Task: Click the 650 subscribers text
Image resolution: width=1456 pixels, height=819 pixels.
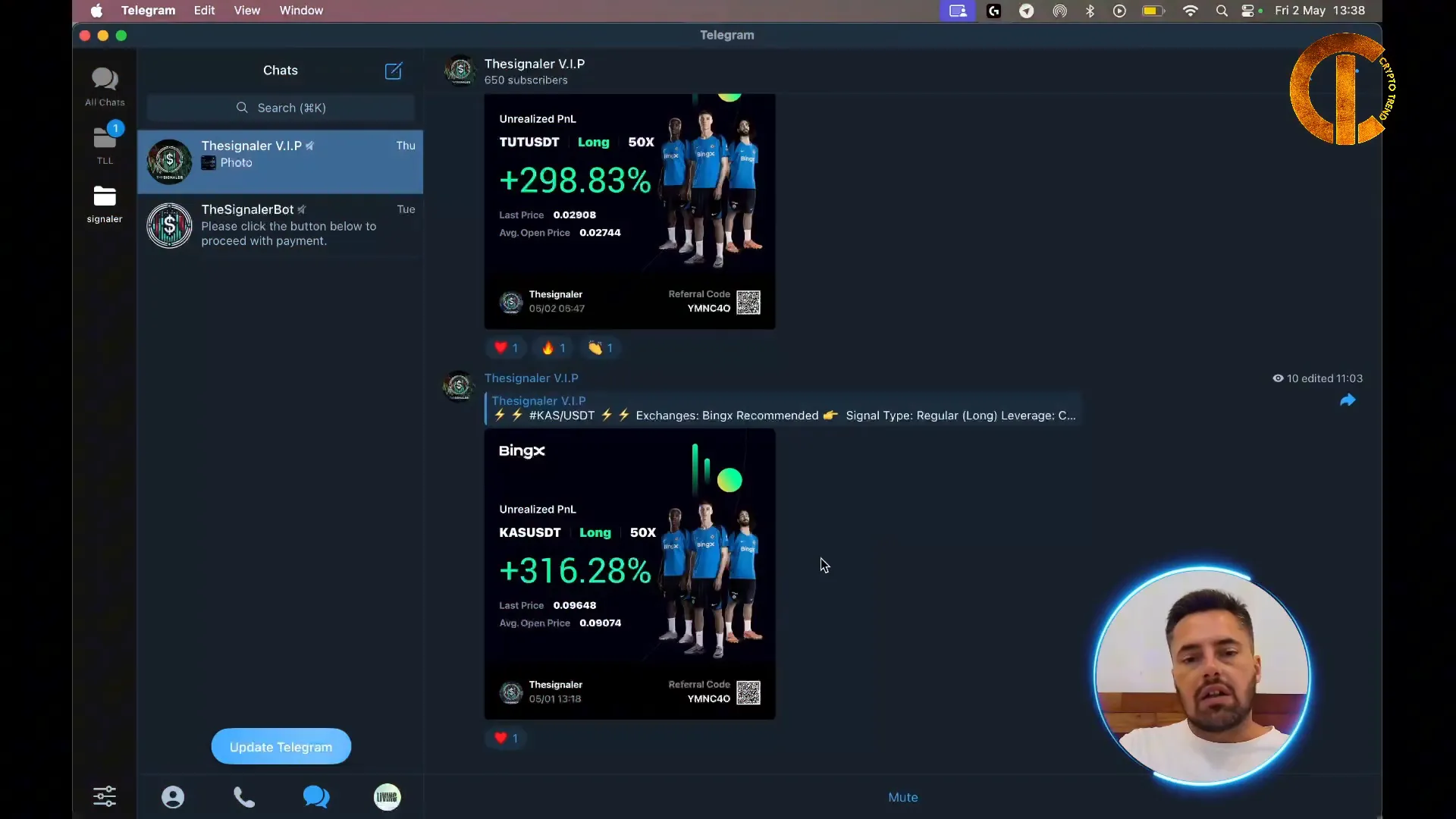Action: pos(526,80)
